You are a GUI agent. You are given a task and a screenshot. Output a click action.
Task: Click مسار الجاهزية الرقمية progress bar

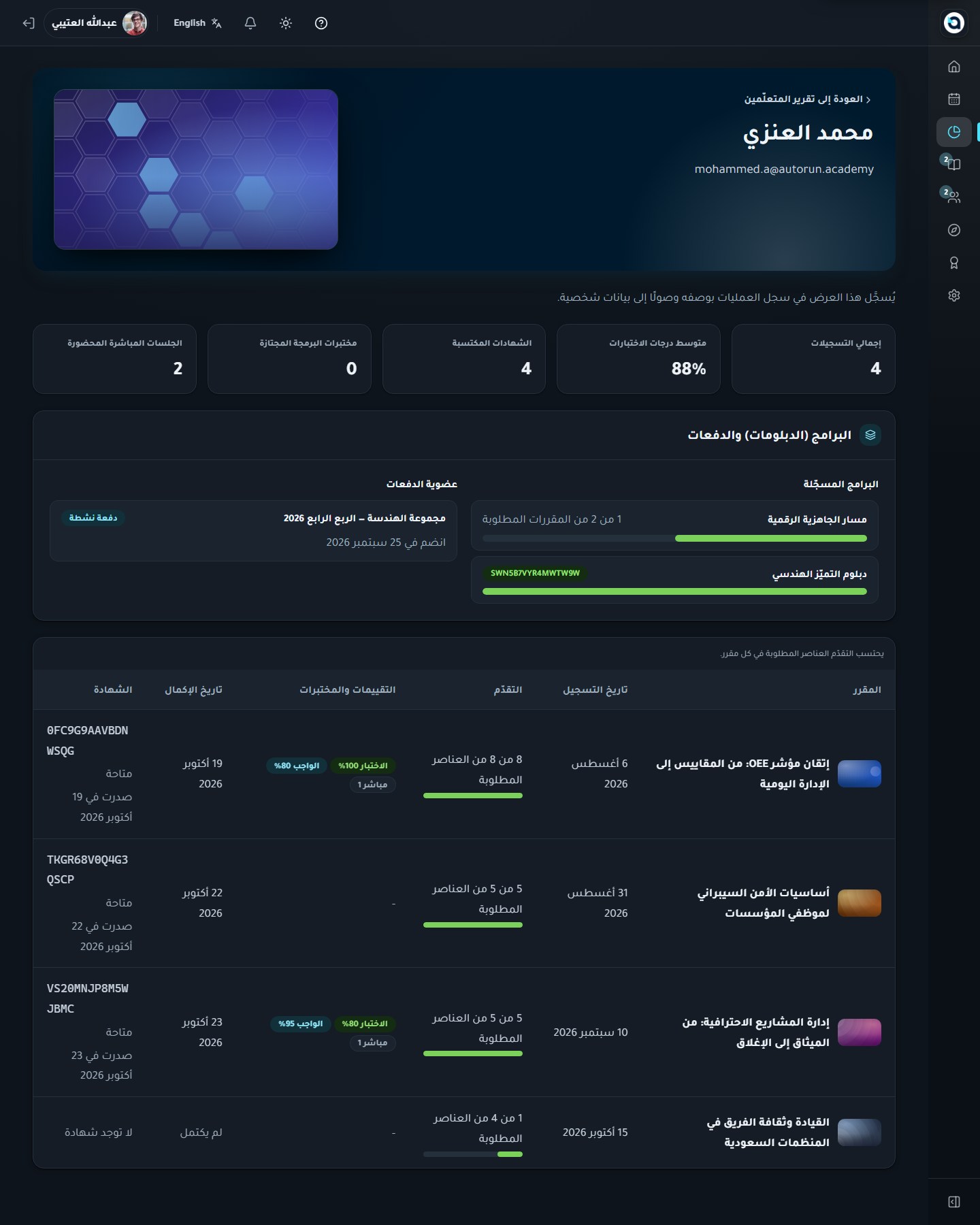674,538
